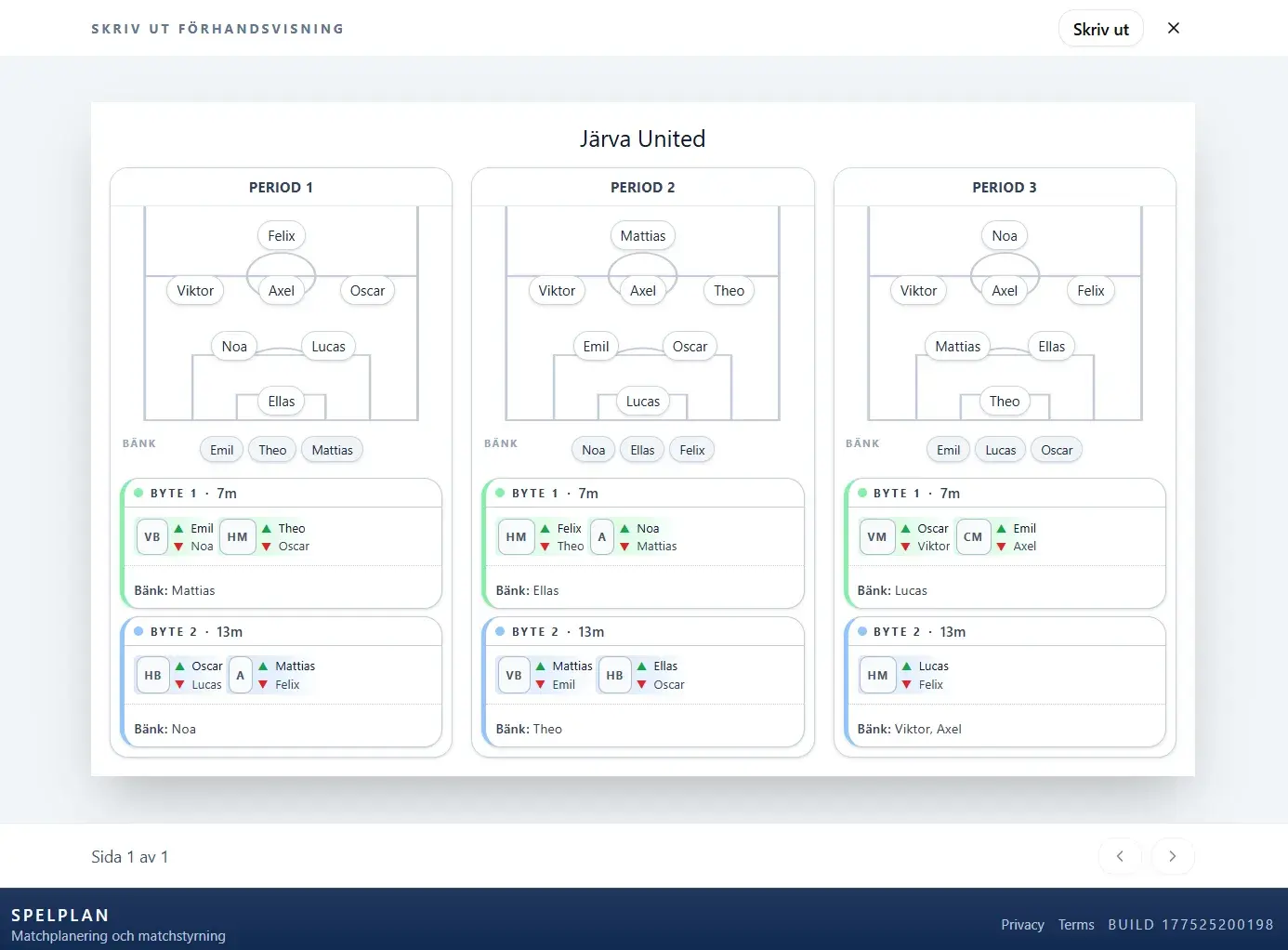Select the CM position badge in Period 3
Image resolution: width=1288 pixels, height=950 pixels.
(973, 537)
